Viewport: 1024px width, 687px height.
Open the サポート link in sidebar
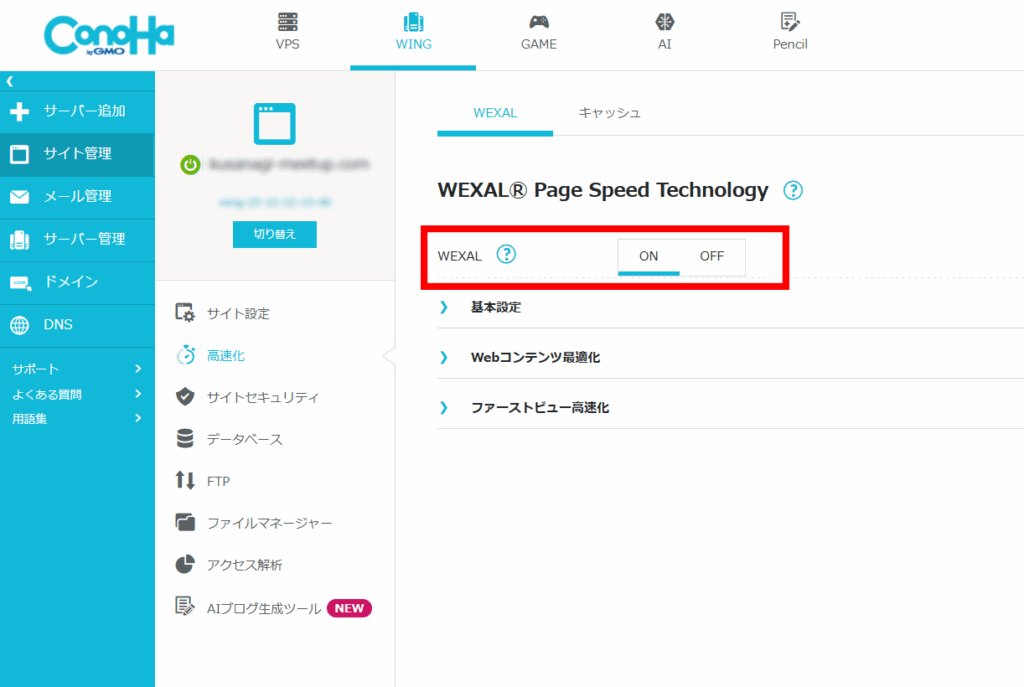point(36,369)
